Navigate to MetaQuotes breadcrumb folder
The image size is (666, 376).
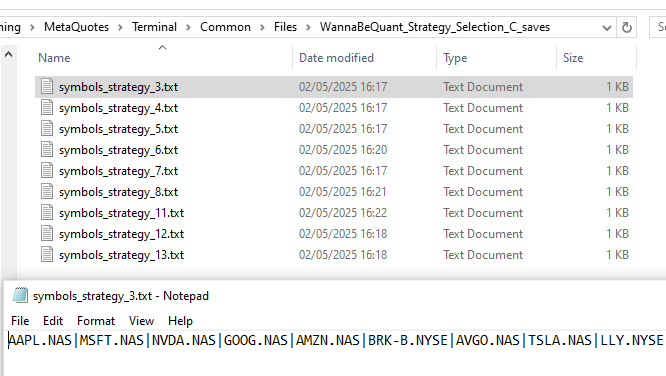pyautogui.click(x=76, y=27)
